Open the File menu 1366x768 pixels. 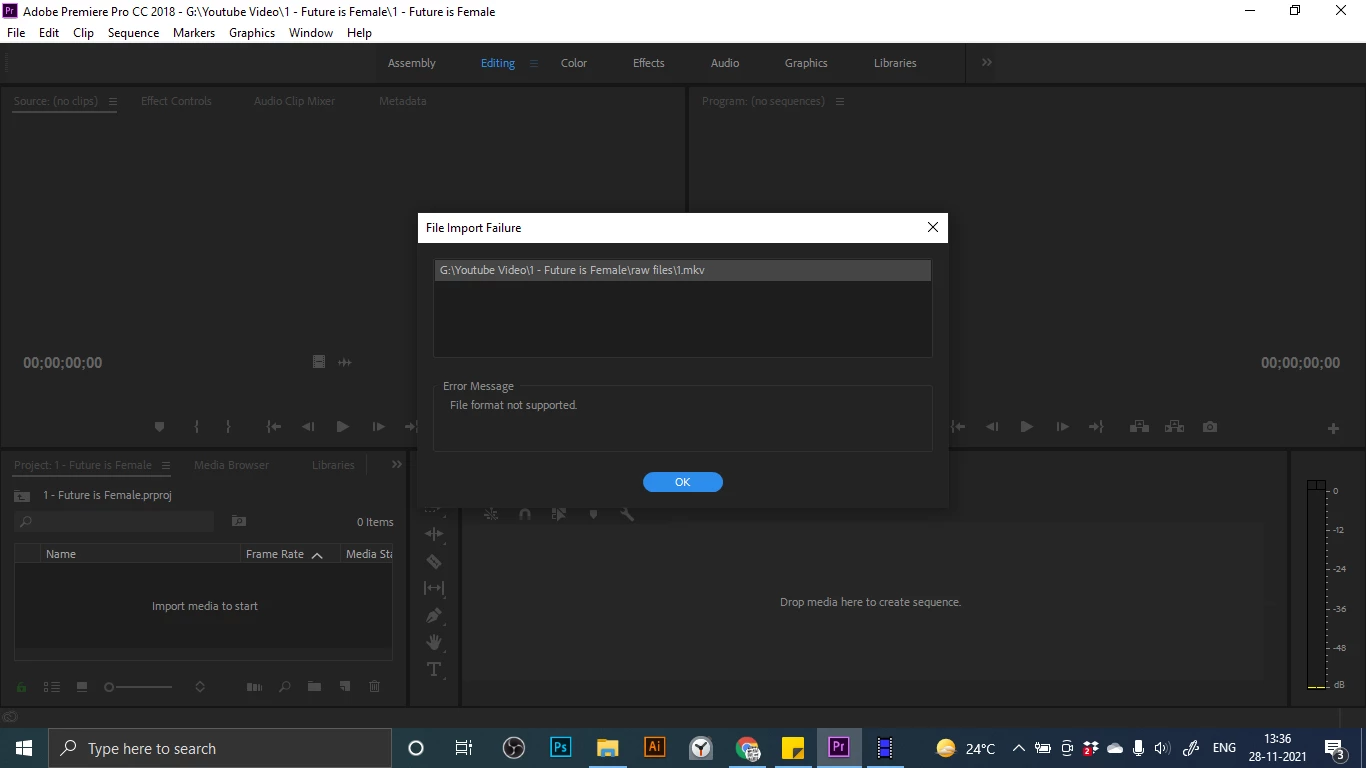pos(16,33)
